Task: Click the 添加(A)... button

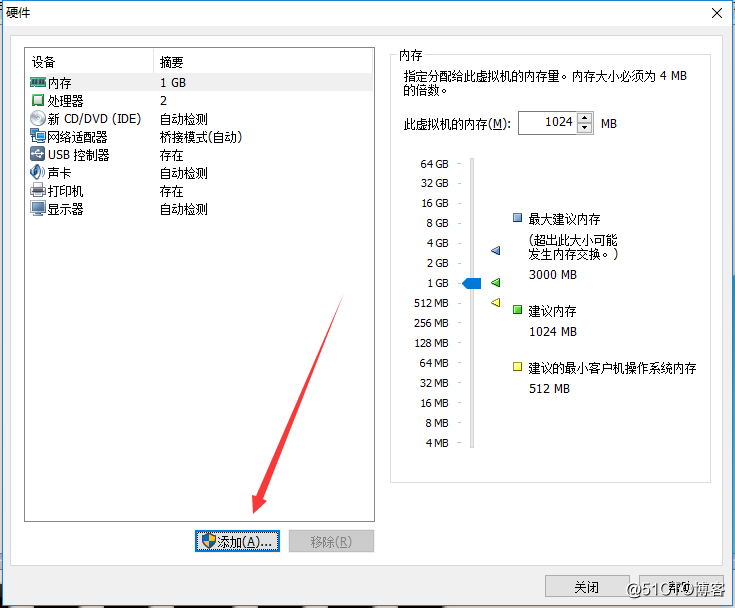Action: tap(237, 541)
